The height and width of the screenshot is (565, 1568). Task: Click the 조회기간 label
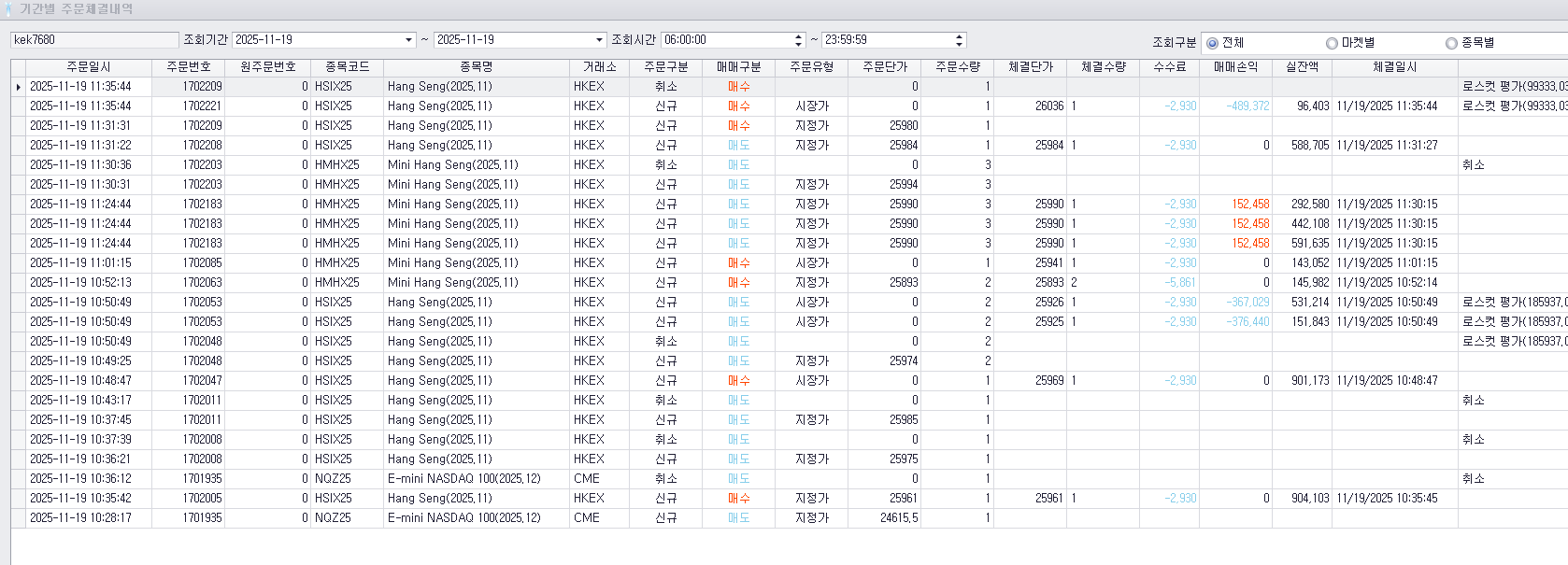click(x=206, y=40)
